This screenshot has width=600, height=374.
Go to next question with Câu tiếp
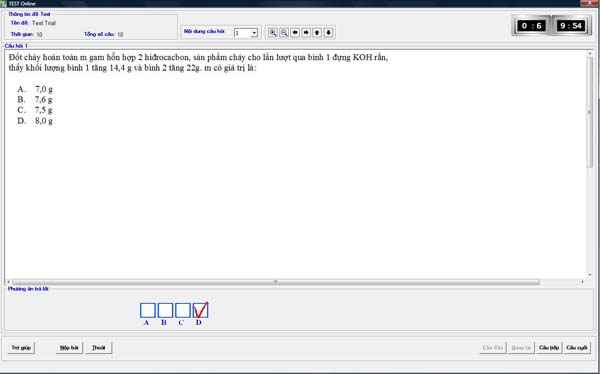[x=549, y=348]
